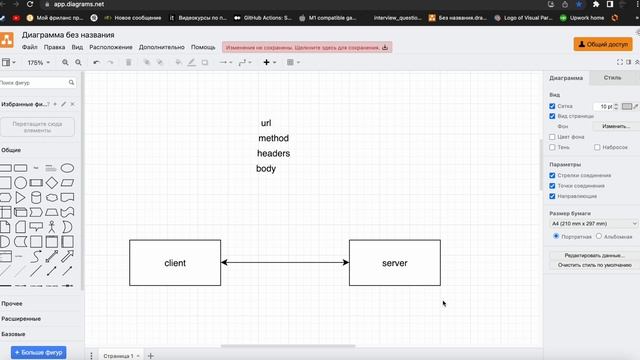Open the connection arrow style dropdown
The image size is (640, 360).
pyautogui.click(x=226, y=62)
